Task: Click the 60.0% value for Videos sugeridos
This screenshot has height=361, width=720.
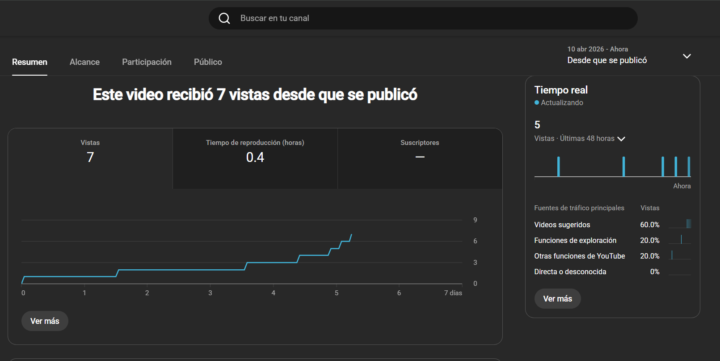Action: pos(649,225)
